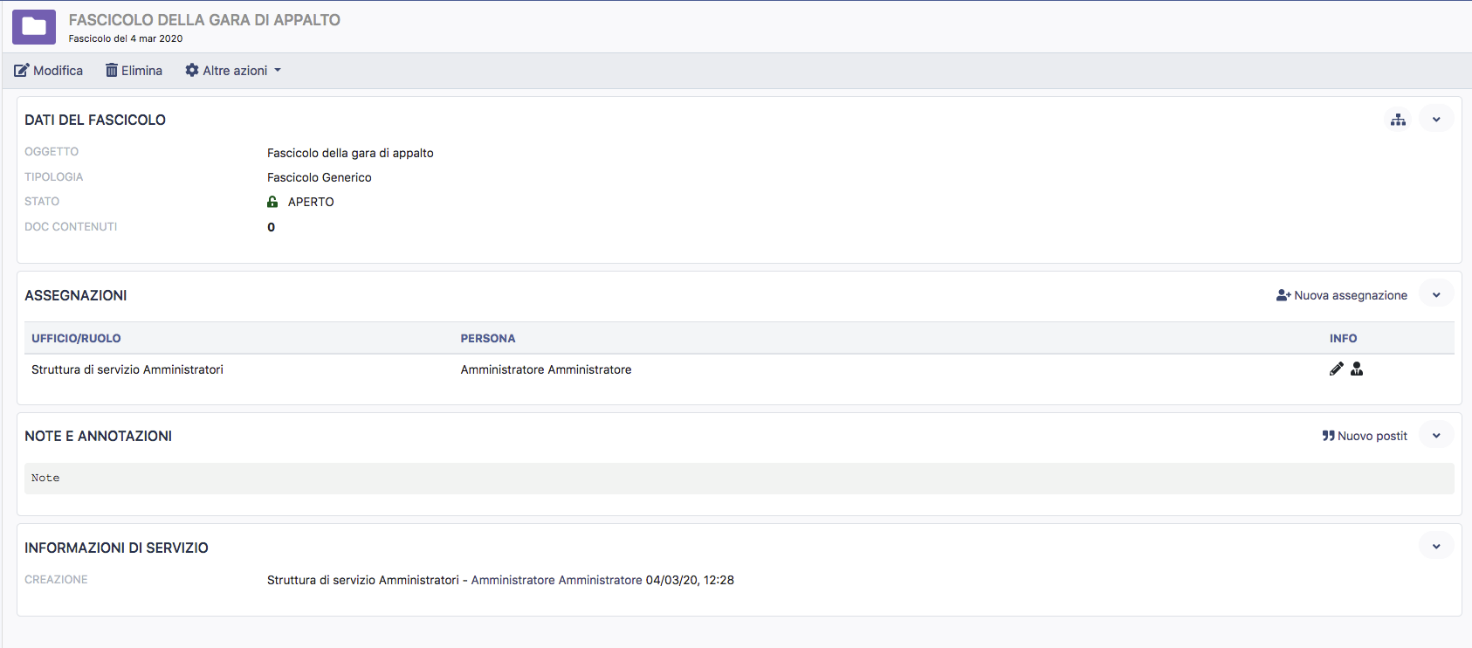
Task: Click the purple folder icon in header
Action: pos(34,26)
